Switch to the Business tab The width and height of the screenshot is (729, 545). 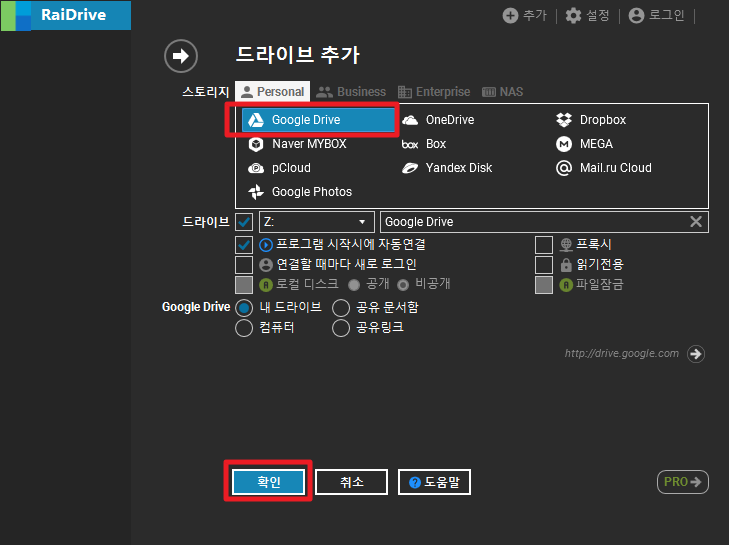(x=351, y=92)
